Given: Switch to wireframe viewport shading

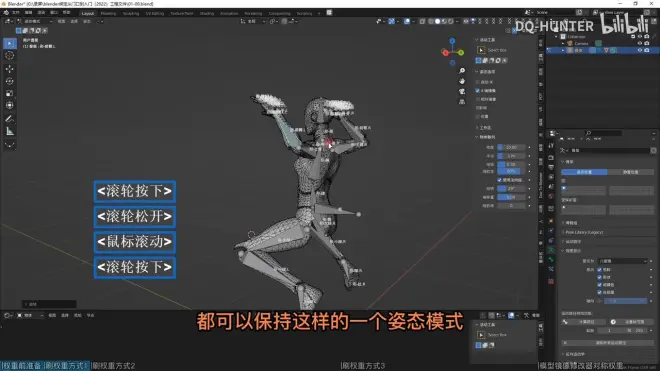Looking at the screenshot, I should point(431,21).
